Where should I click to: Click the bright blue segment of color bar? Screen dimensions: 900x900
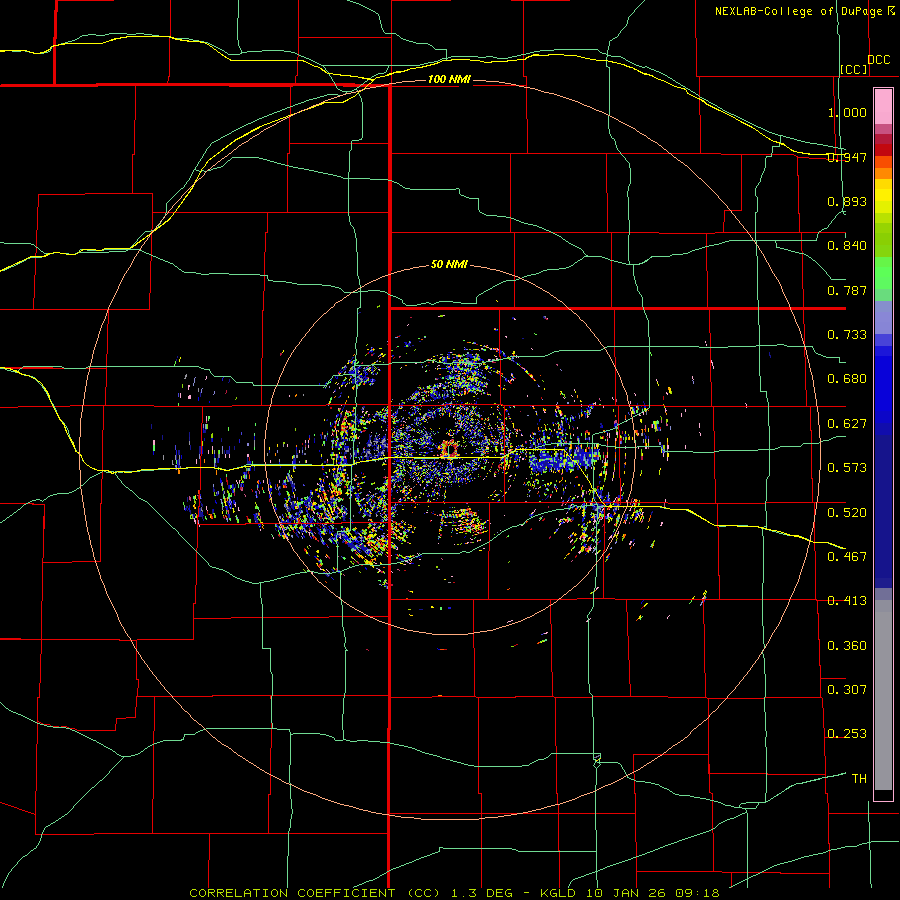883,390
